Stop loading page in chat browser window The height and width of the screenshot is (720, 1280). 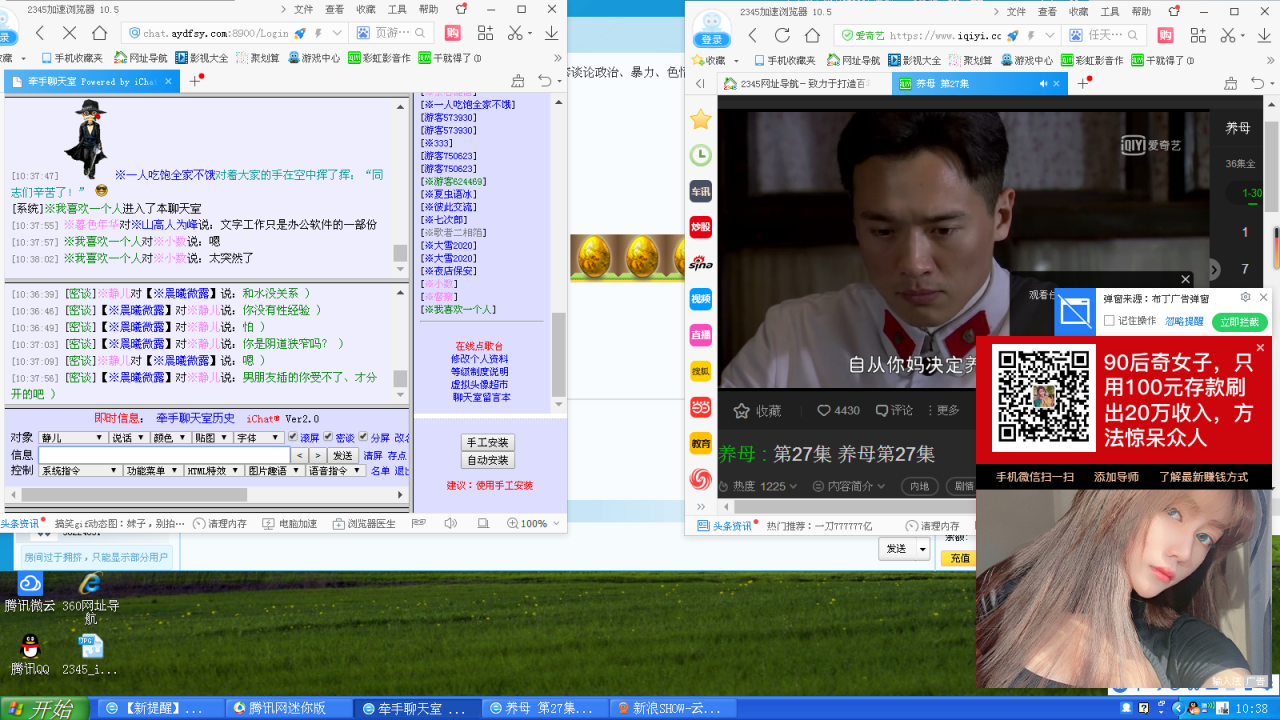[x=70, y=33]
